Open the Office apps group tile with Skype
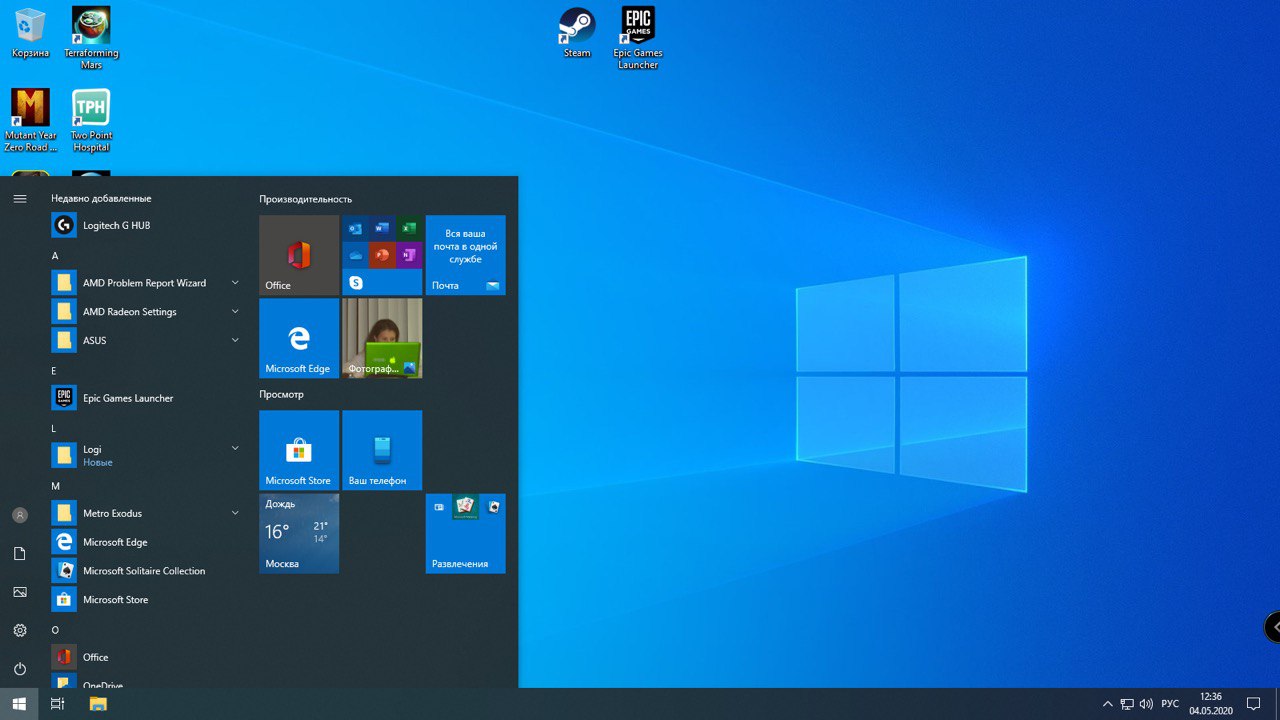Viewport: 1280px width, 720px height. click(382, 255)
